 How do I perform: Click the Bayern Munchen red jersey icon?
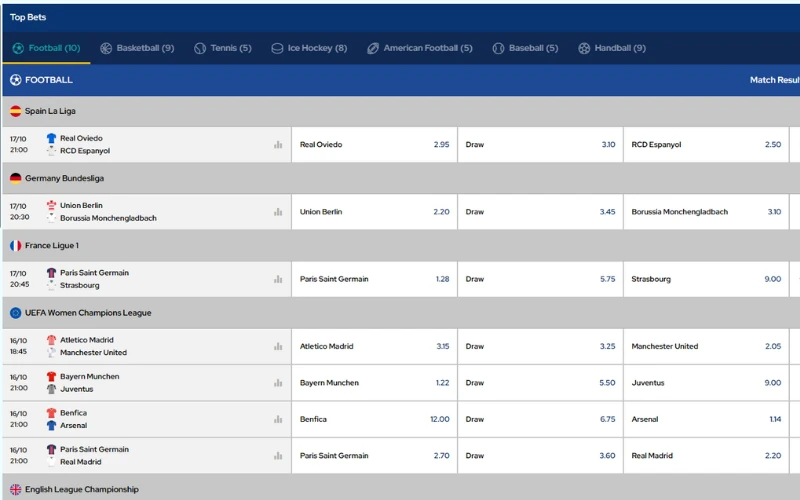click(x=51, y=377)
